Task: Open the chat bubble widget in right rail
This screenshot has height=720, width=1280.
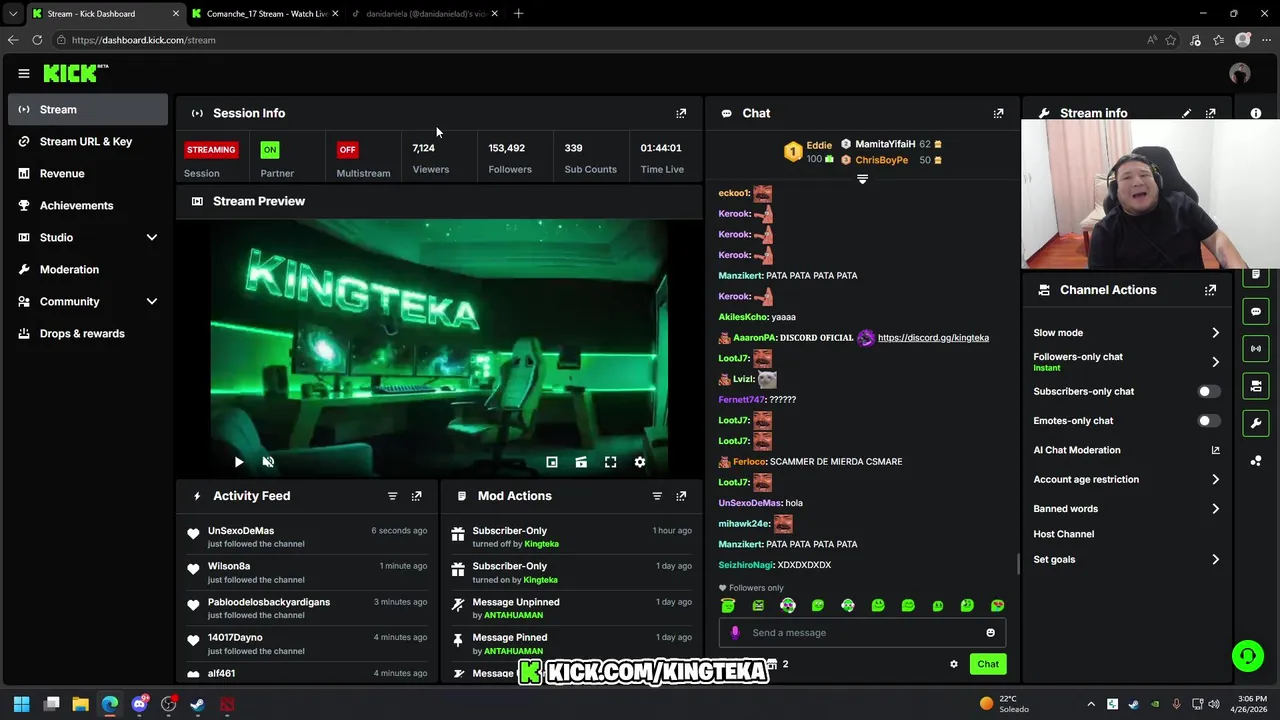Action: coord(1256,311)
